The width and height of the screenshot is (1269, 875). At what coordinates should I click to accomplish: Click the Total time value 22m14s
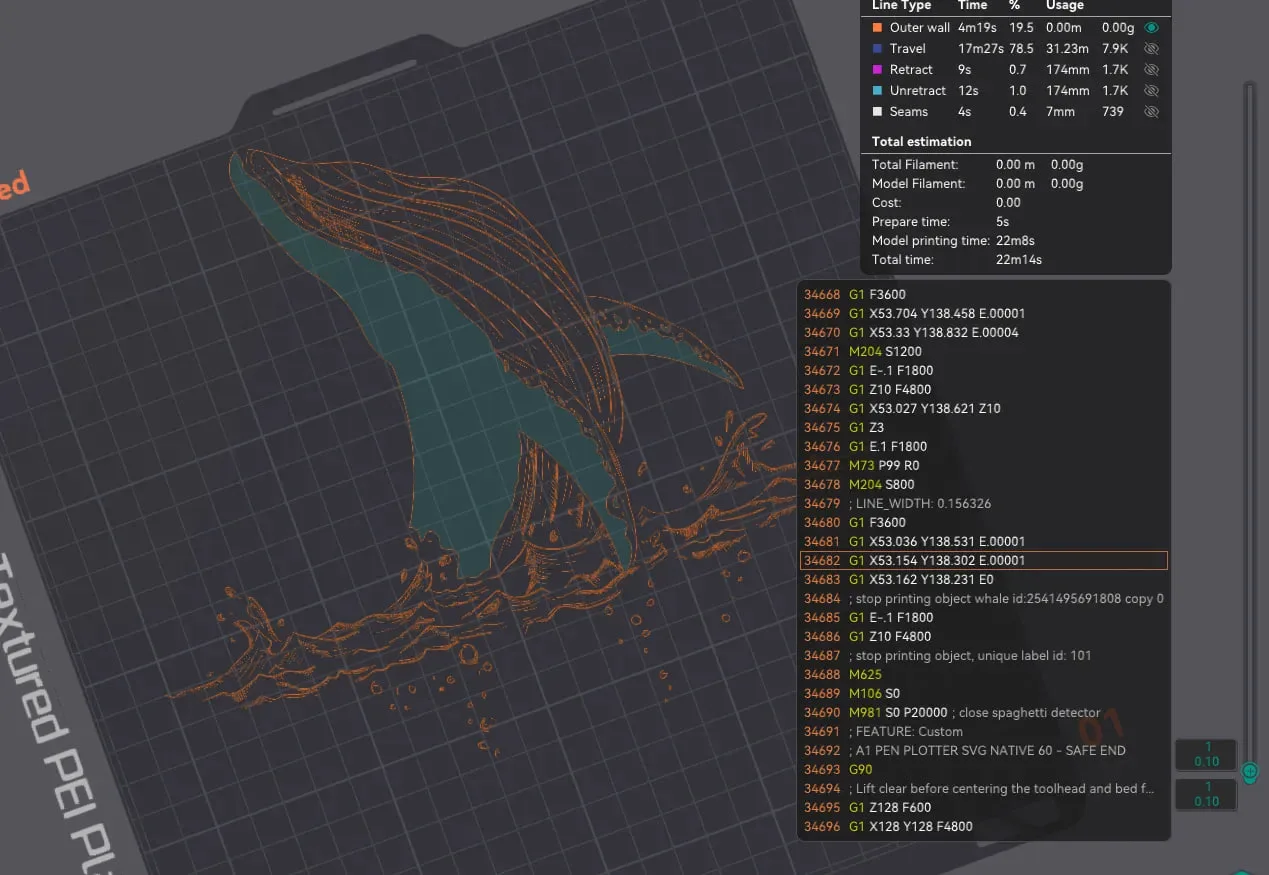tap(1018, 260)
